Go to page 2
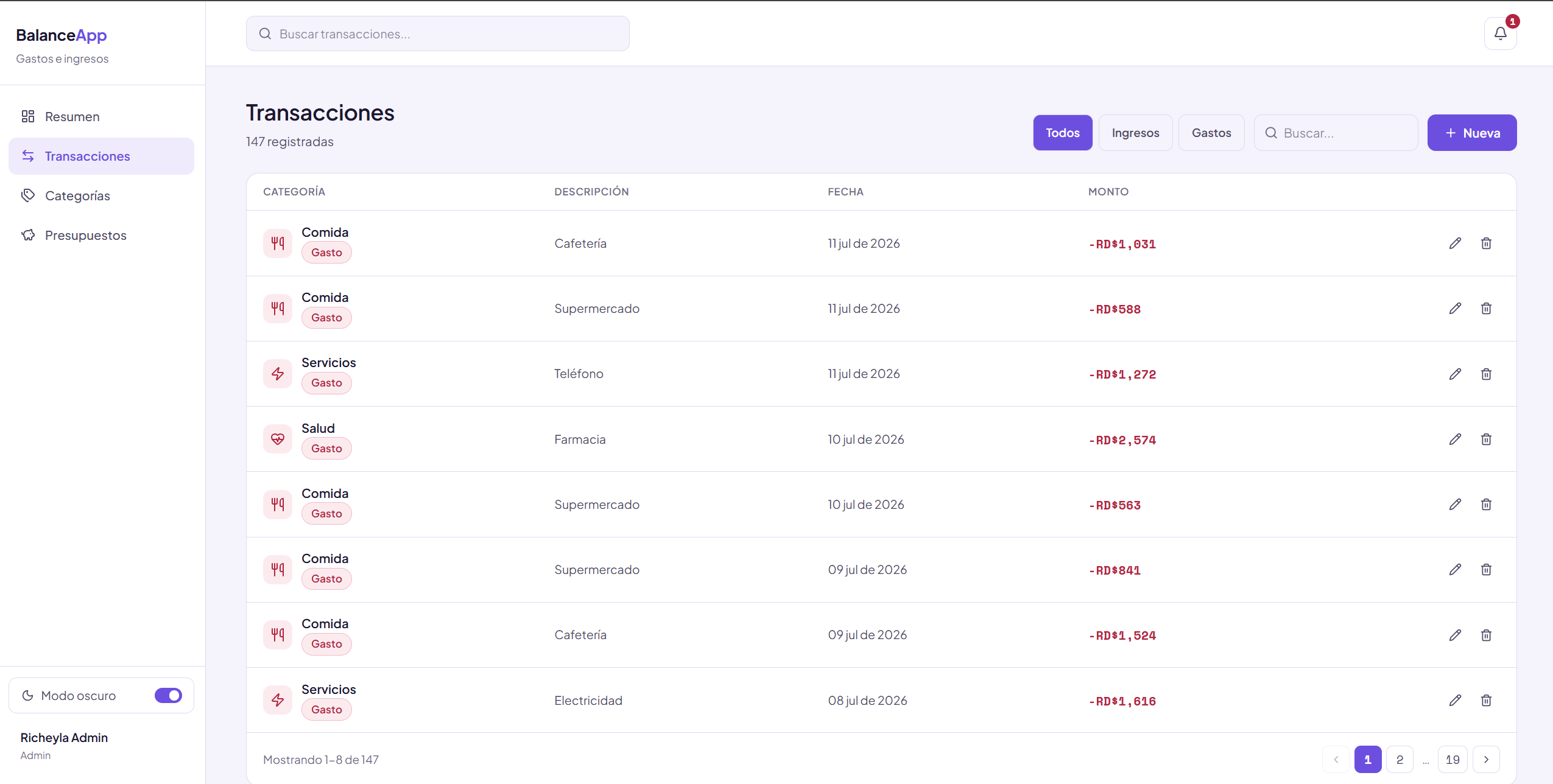 point(1400,760)
